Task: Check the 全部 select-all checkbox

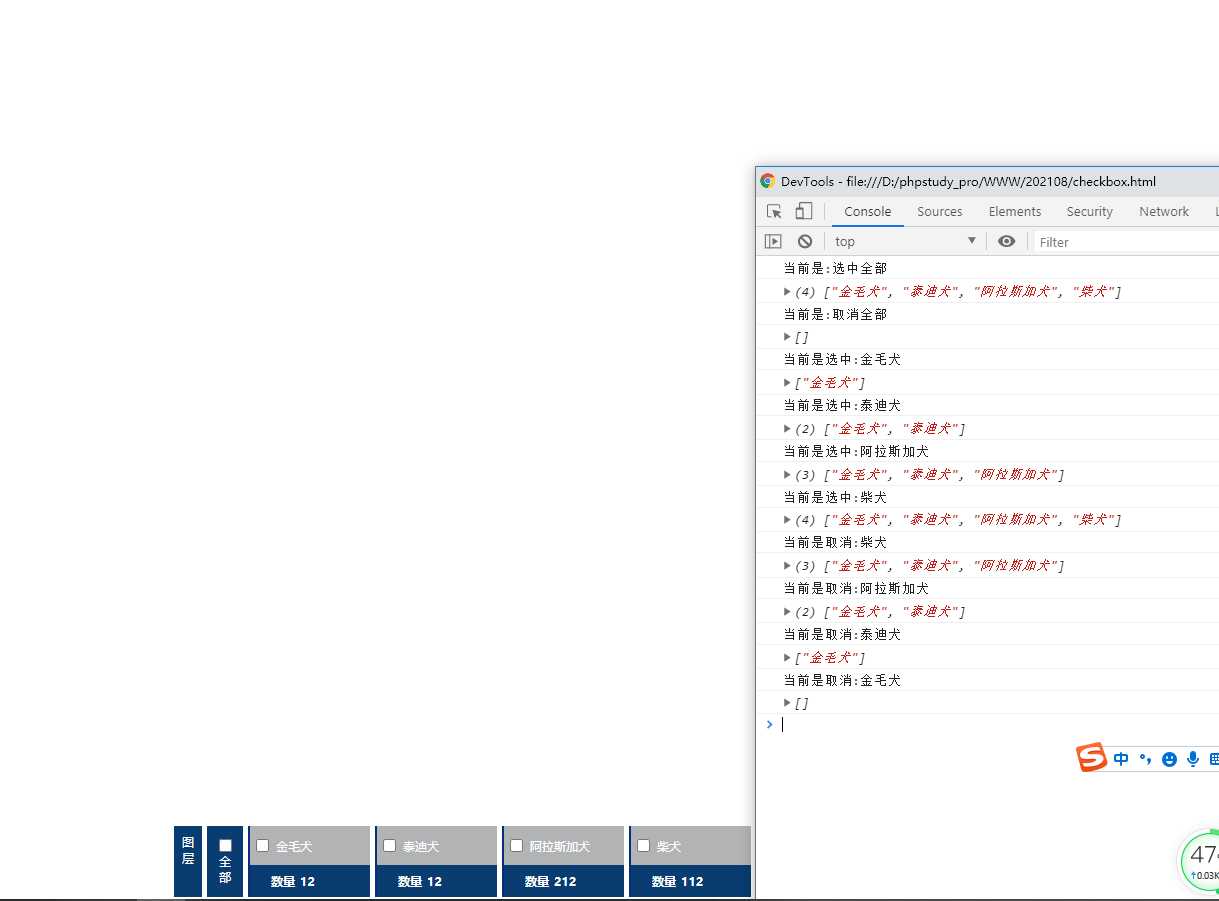Action: point(224,844)
